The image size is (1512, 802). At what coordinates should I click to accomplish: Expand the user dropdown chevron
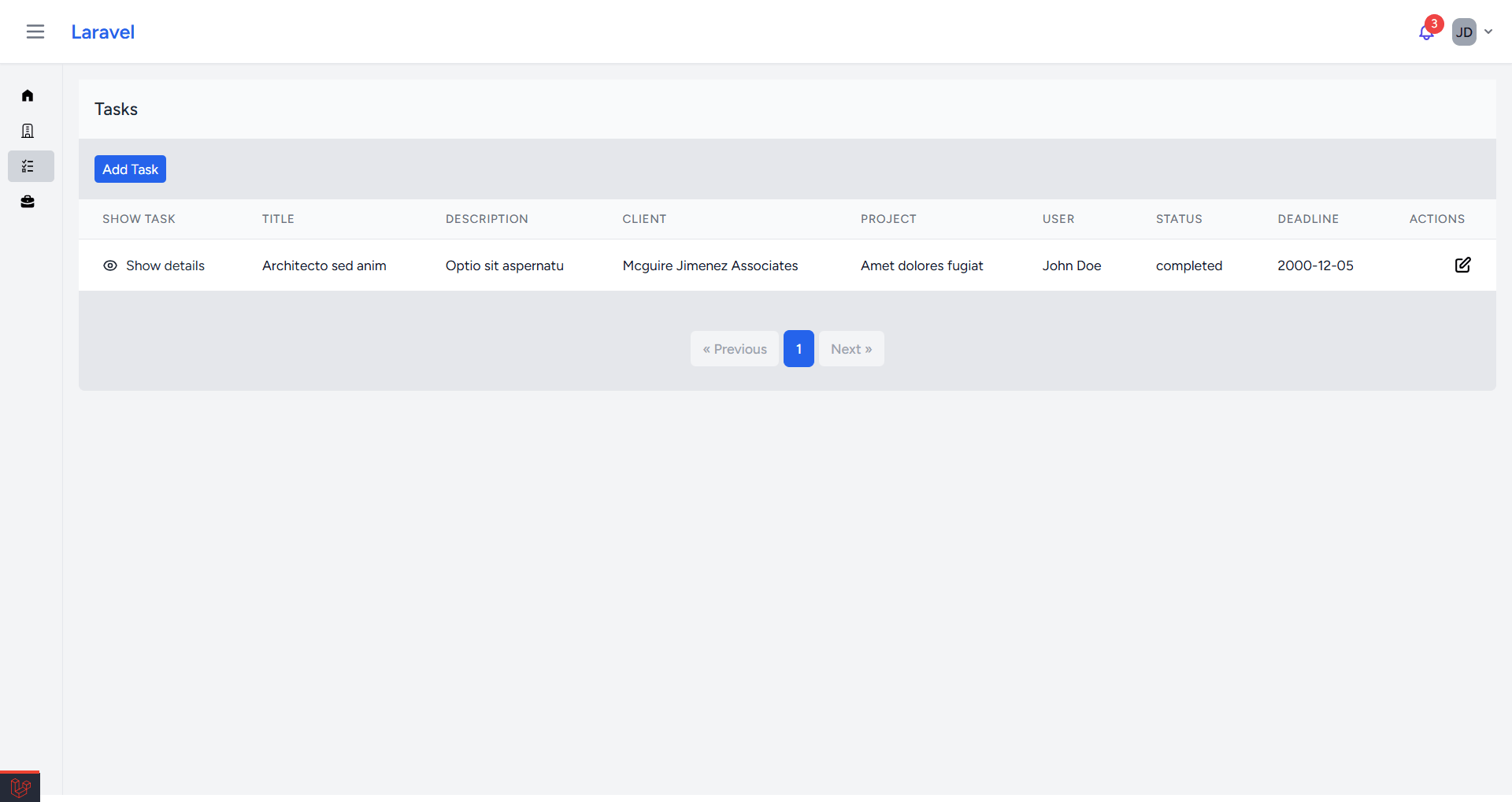[1488, 32]
